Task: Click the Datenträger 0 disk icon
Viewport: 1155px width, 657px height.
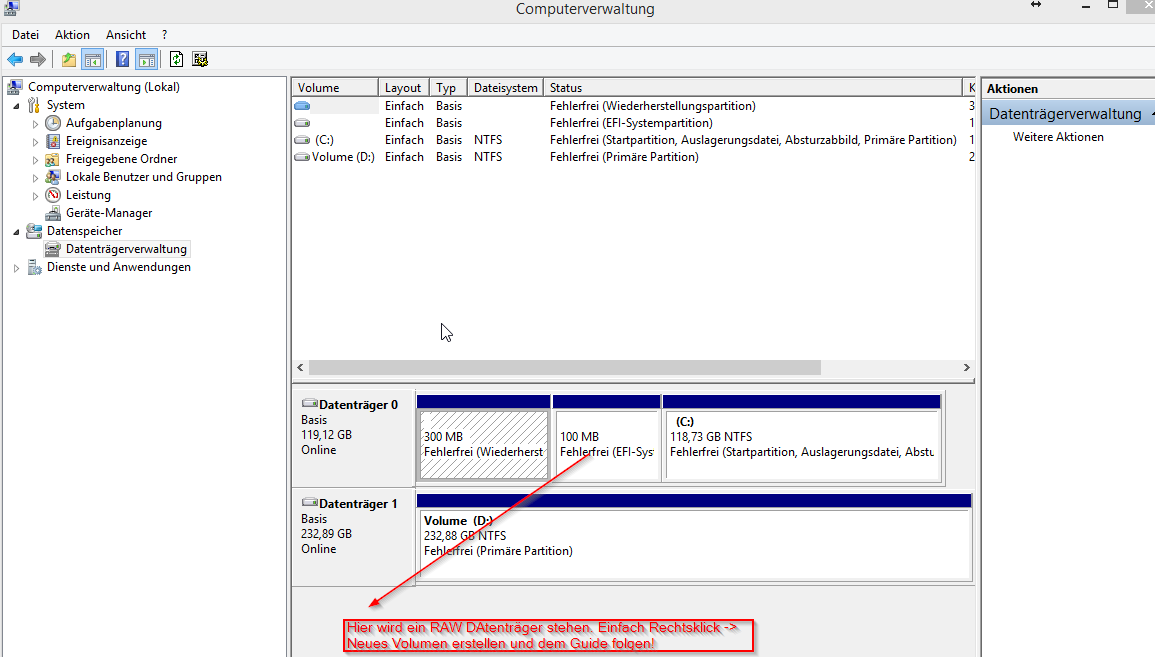Action: click(309, 404)
